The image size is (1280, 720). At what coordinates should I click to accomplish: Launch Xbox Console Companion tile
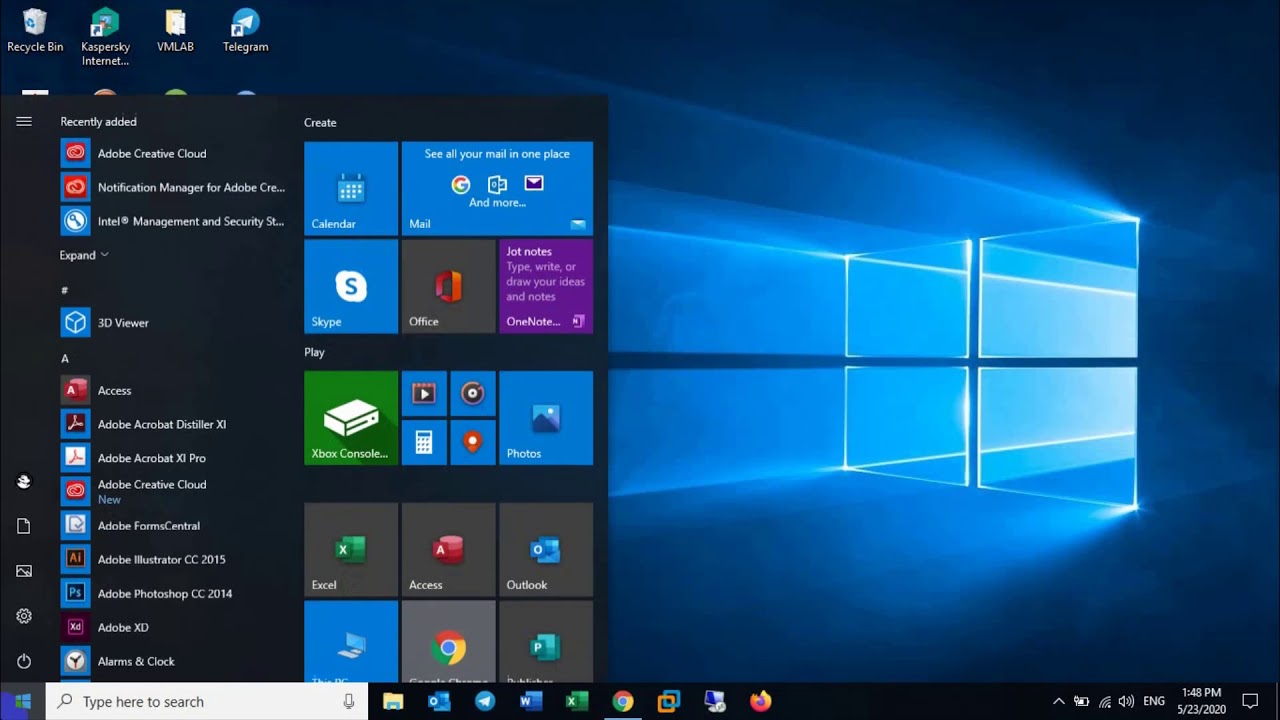[x=351, y=418]
